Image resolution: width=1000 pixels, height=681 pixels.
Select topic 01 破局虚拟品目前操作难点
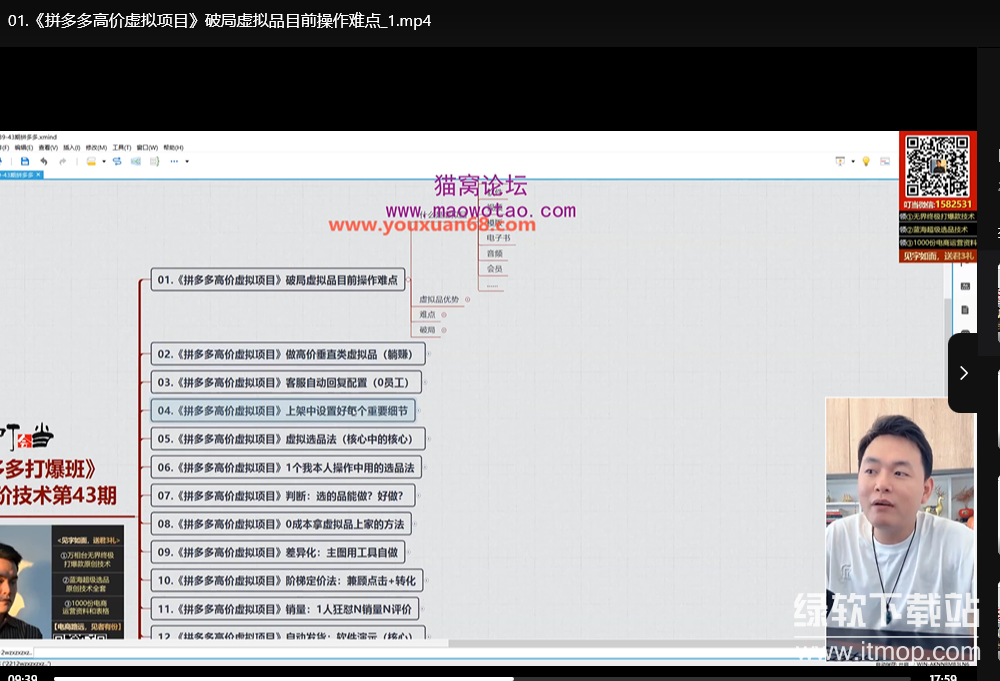[278, 280]
